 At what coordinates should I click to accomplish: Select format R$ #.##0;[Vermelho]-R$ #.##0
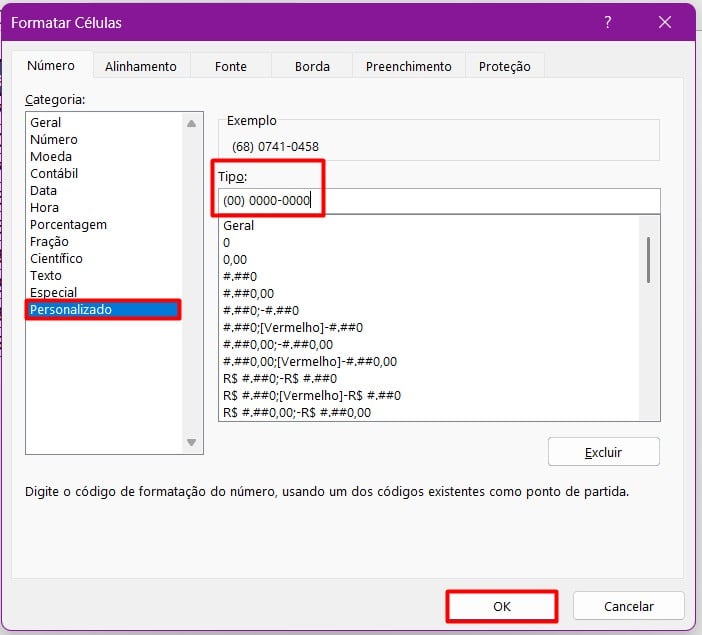[x=429, y=395]
